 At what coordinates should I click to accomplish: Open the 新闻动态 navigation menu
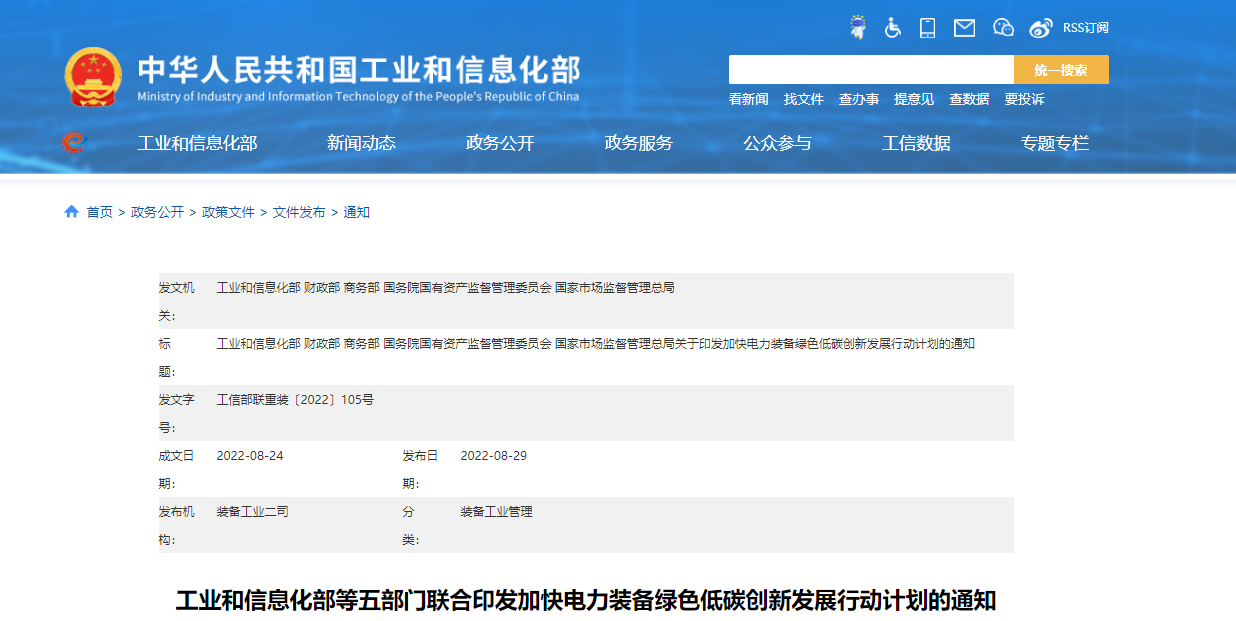(361, 143)
